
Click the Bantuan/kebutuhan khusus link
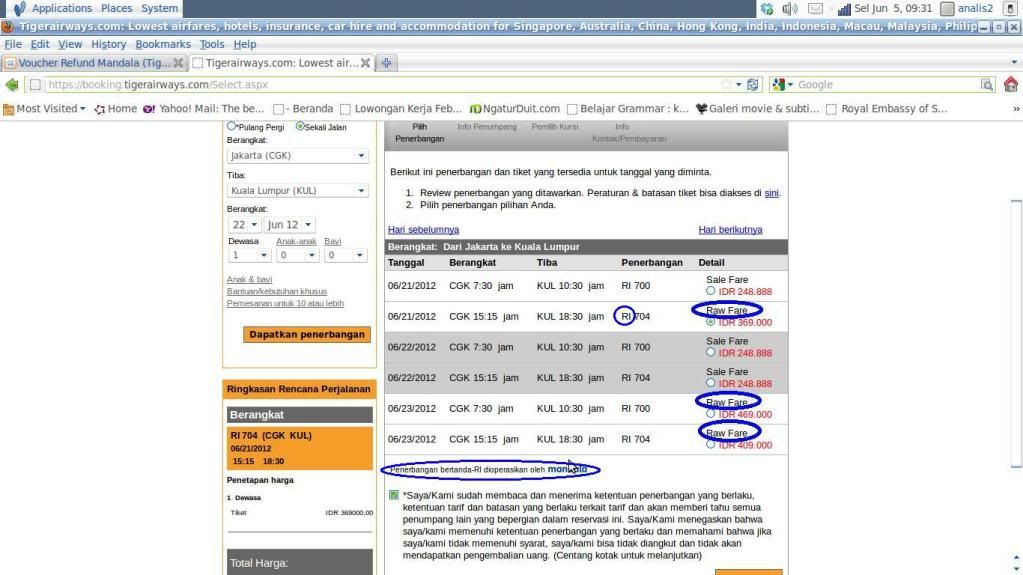point(277,291)
